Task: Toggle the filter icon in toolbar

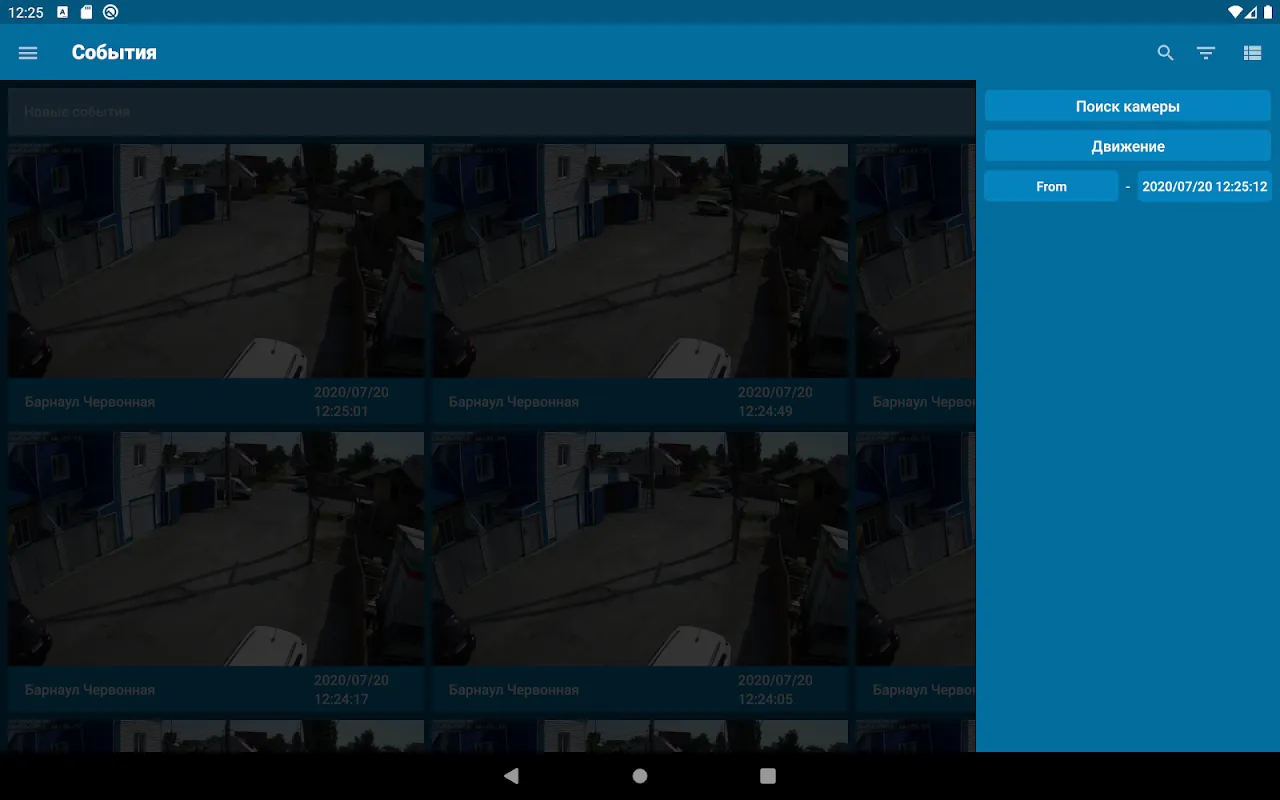Action: (x=1206, y=53)
